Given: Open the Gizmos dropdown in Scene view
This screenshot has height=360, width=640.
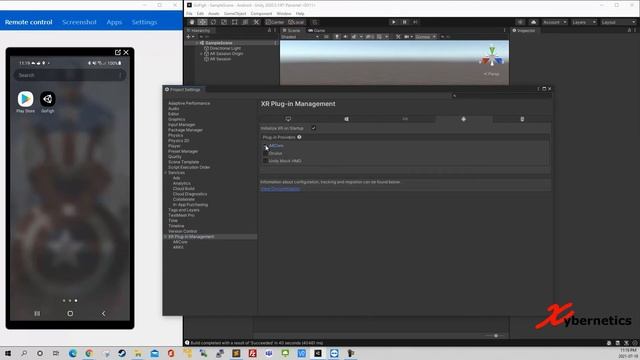Looking at the screenshot, I should coord(426,37).
